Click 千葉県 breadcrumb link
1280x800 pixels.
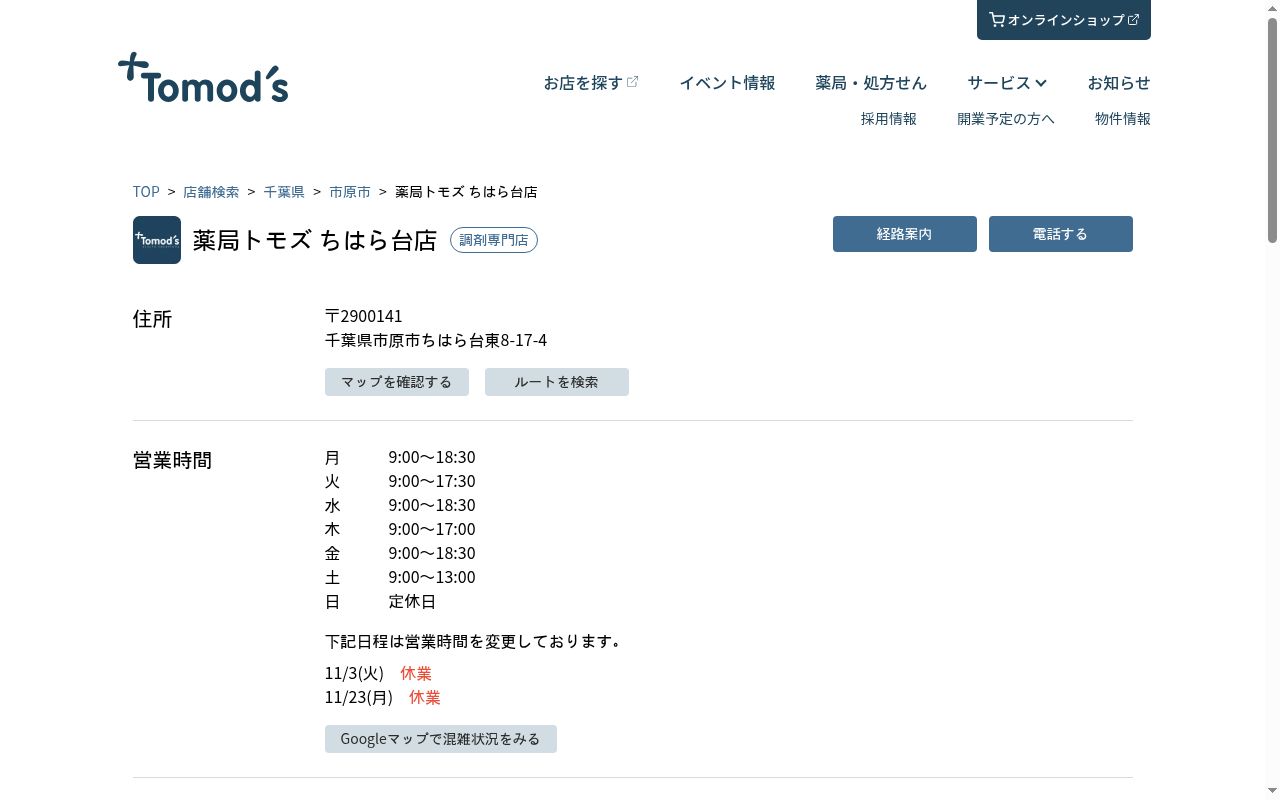click(284, 191)
